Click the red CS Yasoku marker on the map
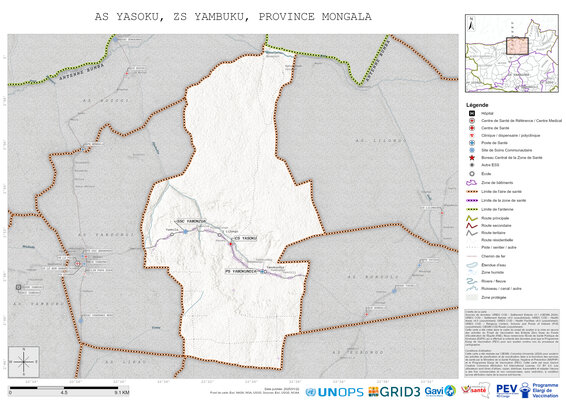 pyautogui.click(x=231, y=244)
